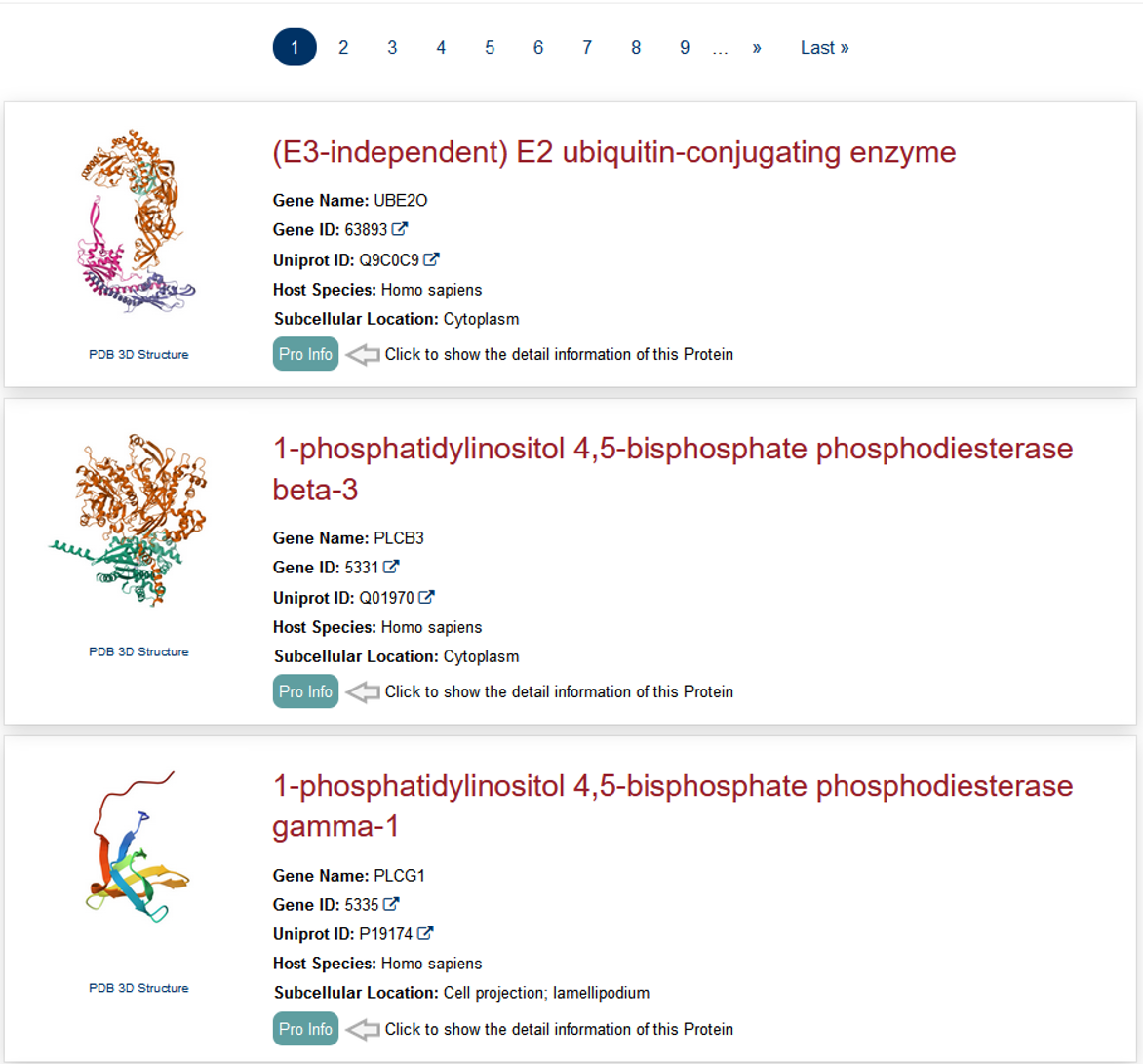Open external link icon beside Uniprot Q01970
Screen dimensions: 1143x1064
pyautogui.click(x=426, y=597)
